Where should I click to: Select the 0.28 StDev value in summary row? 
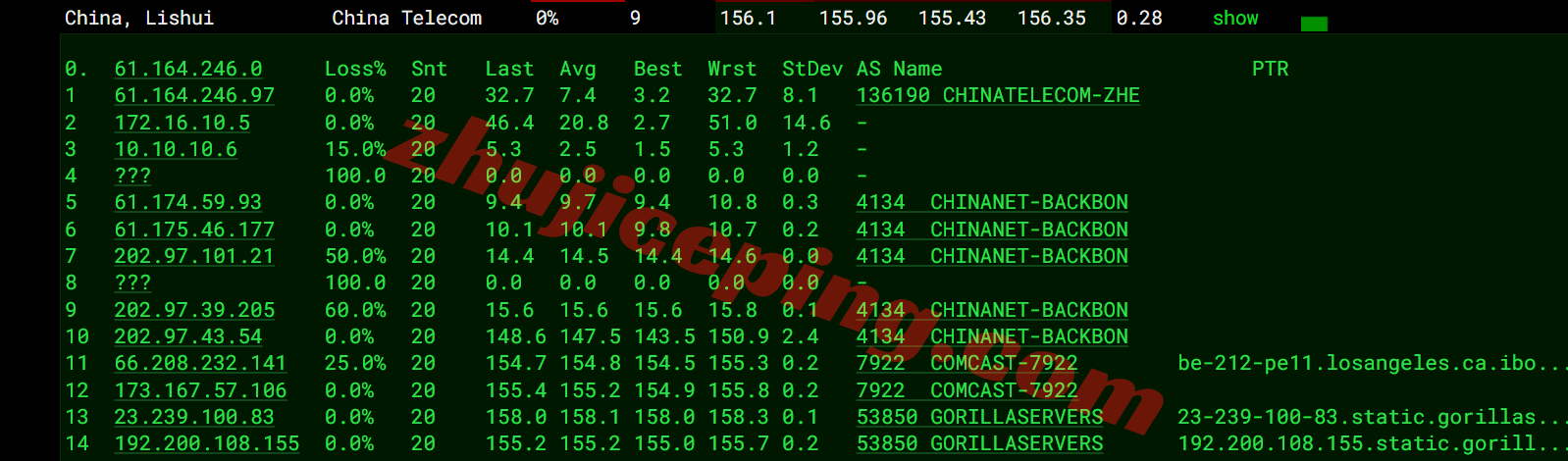pyautogui.click(x=1139, y=18)
